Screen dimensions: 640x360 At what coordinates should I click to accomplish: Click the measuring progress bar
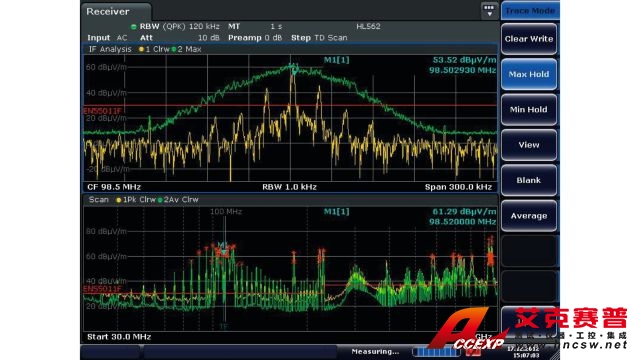coord(437,351)
